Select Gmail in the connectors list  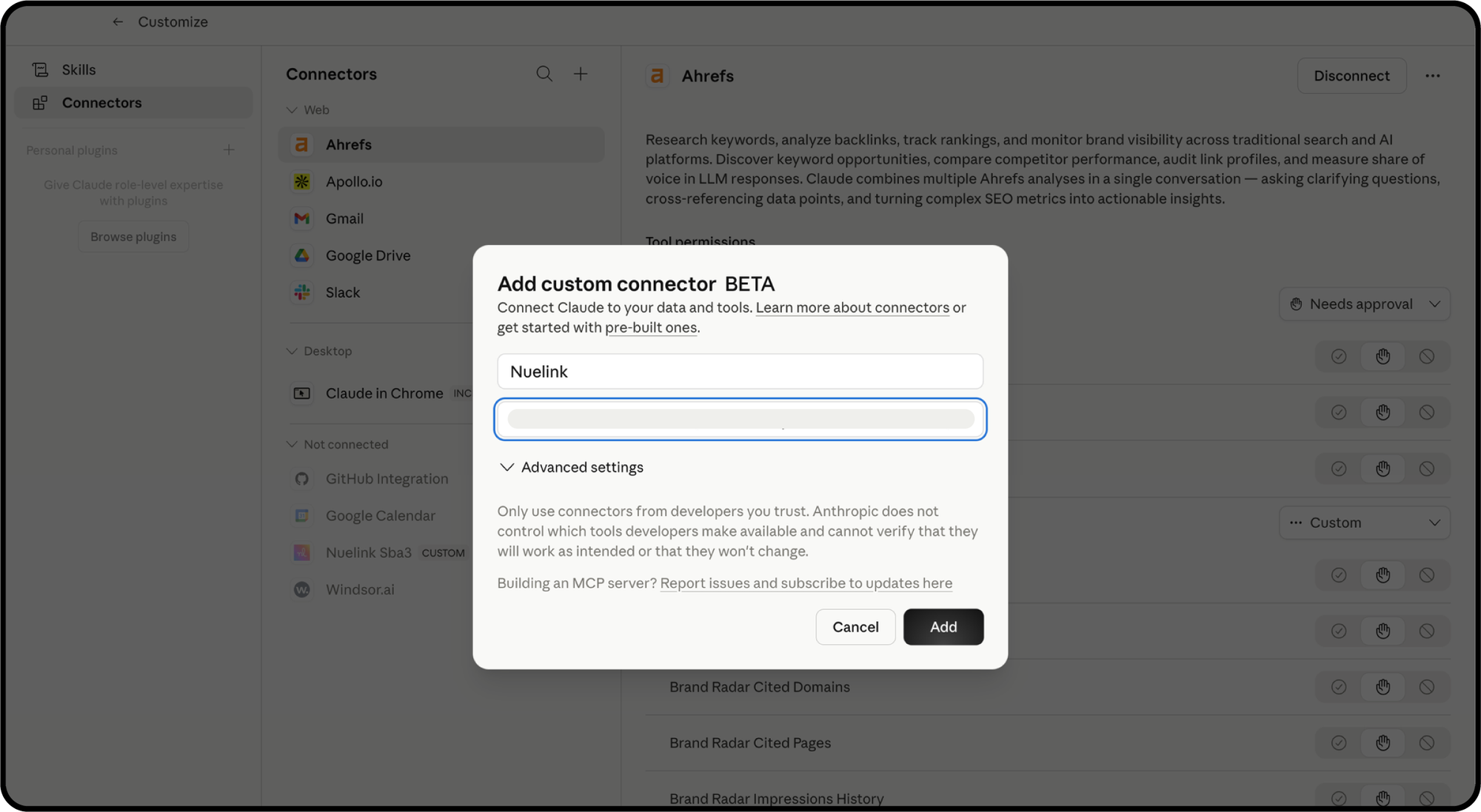(x=344, y=218)
